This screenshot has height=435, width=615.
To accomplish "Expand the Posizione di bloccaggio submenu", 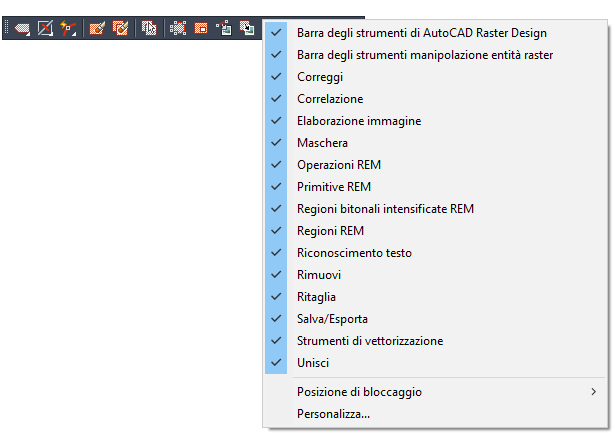I will click(435, 392).
